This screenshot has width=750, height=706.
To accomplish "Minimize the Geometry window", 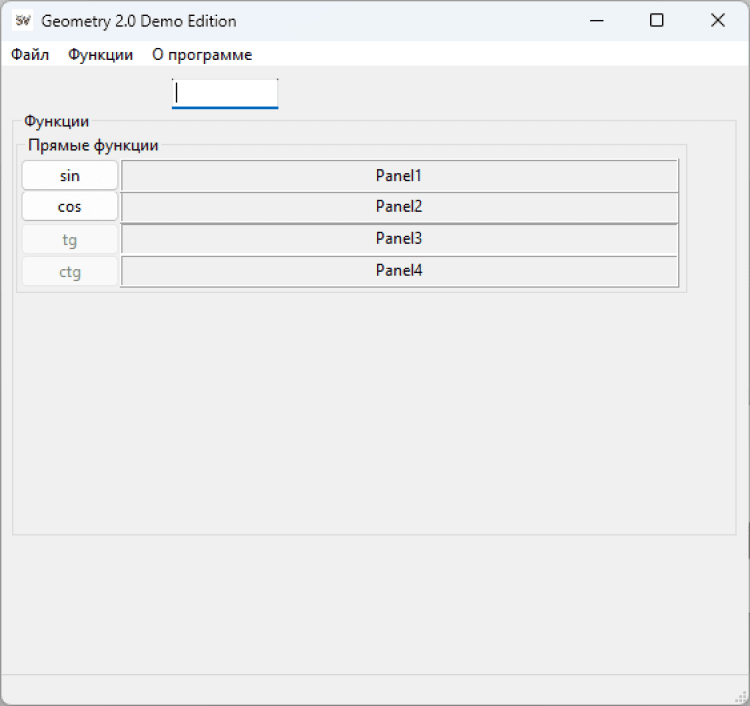I will (596, 21).
